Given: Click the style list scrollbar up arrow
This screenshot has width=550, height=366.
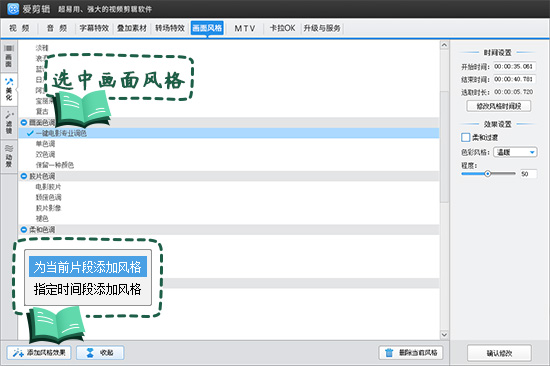Looking at the screenshot, I should (x=444, y=45).
